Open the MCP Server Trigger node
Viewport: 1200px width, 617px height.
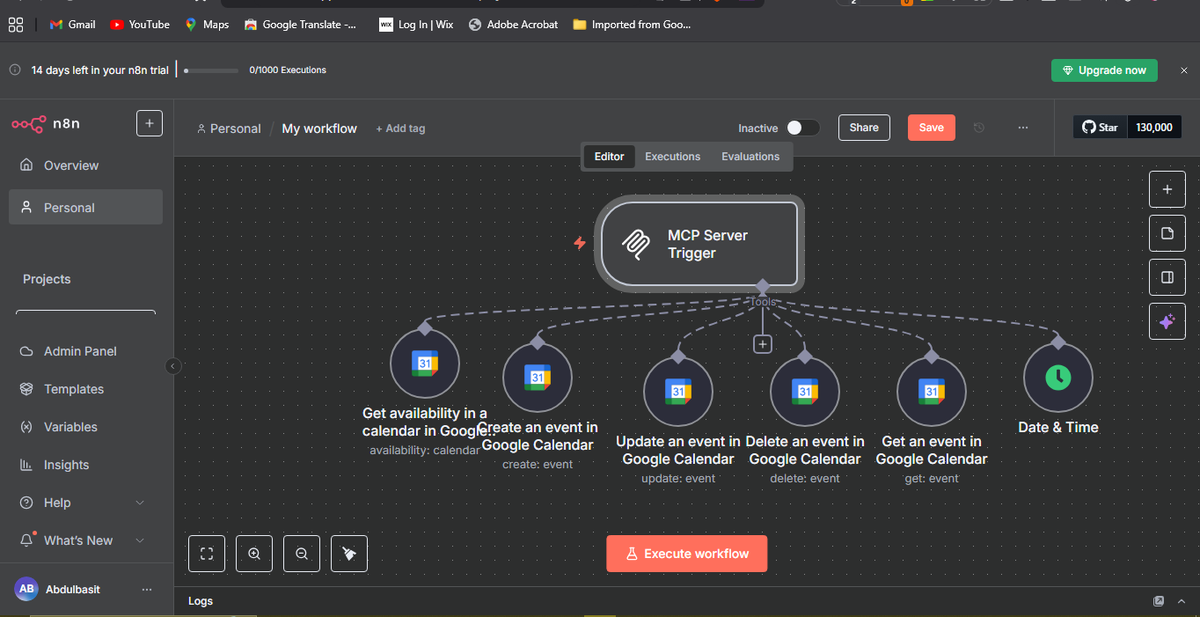pos(698,244)
